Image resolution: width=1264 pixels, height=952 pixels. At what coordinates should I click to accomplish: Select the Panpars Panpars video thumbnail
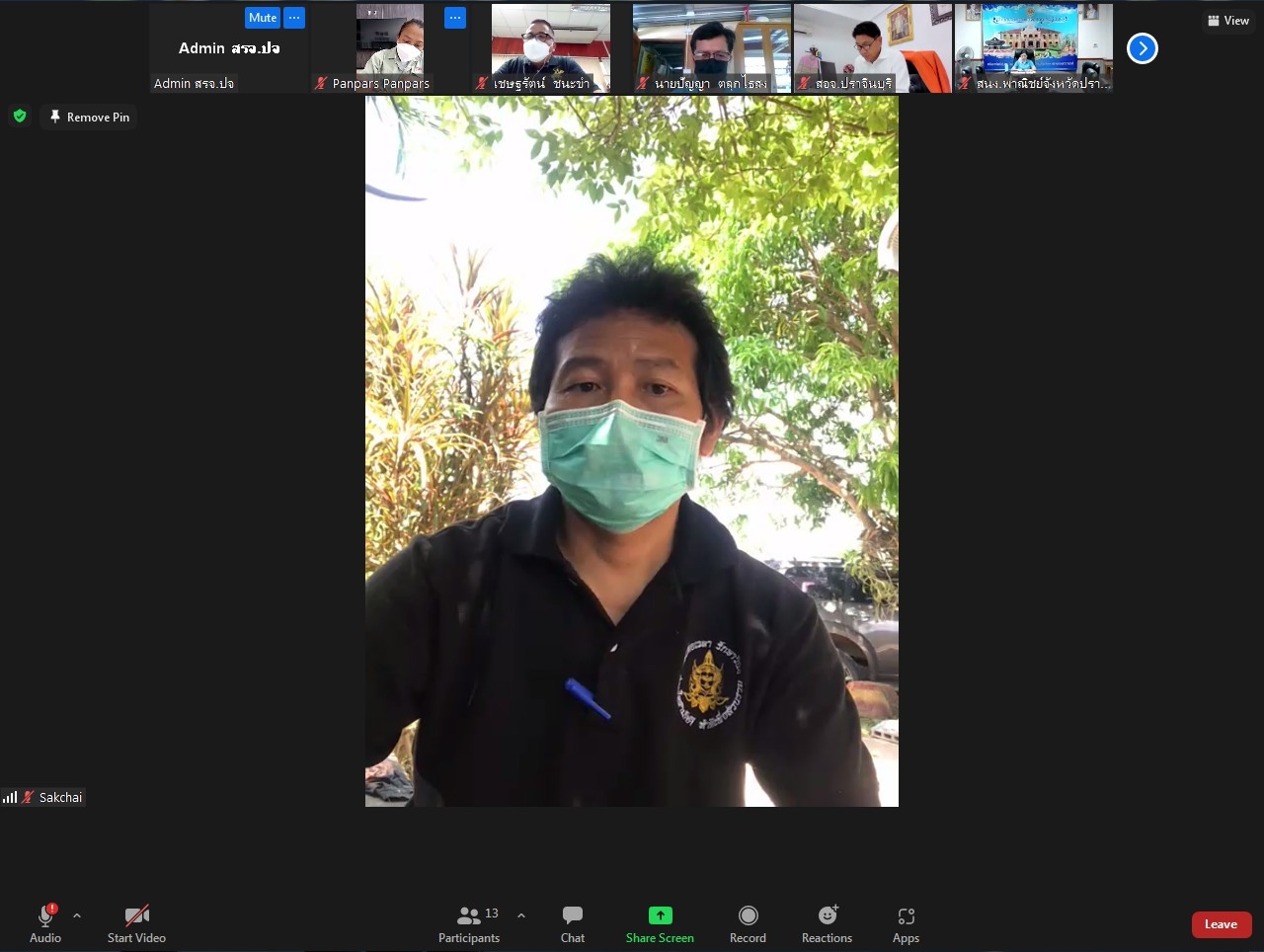pos(390,48)
